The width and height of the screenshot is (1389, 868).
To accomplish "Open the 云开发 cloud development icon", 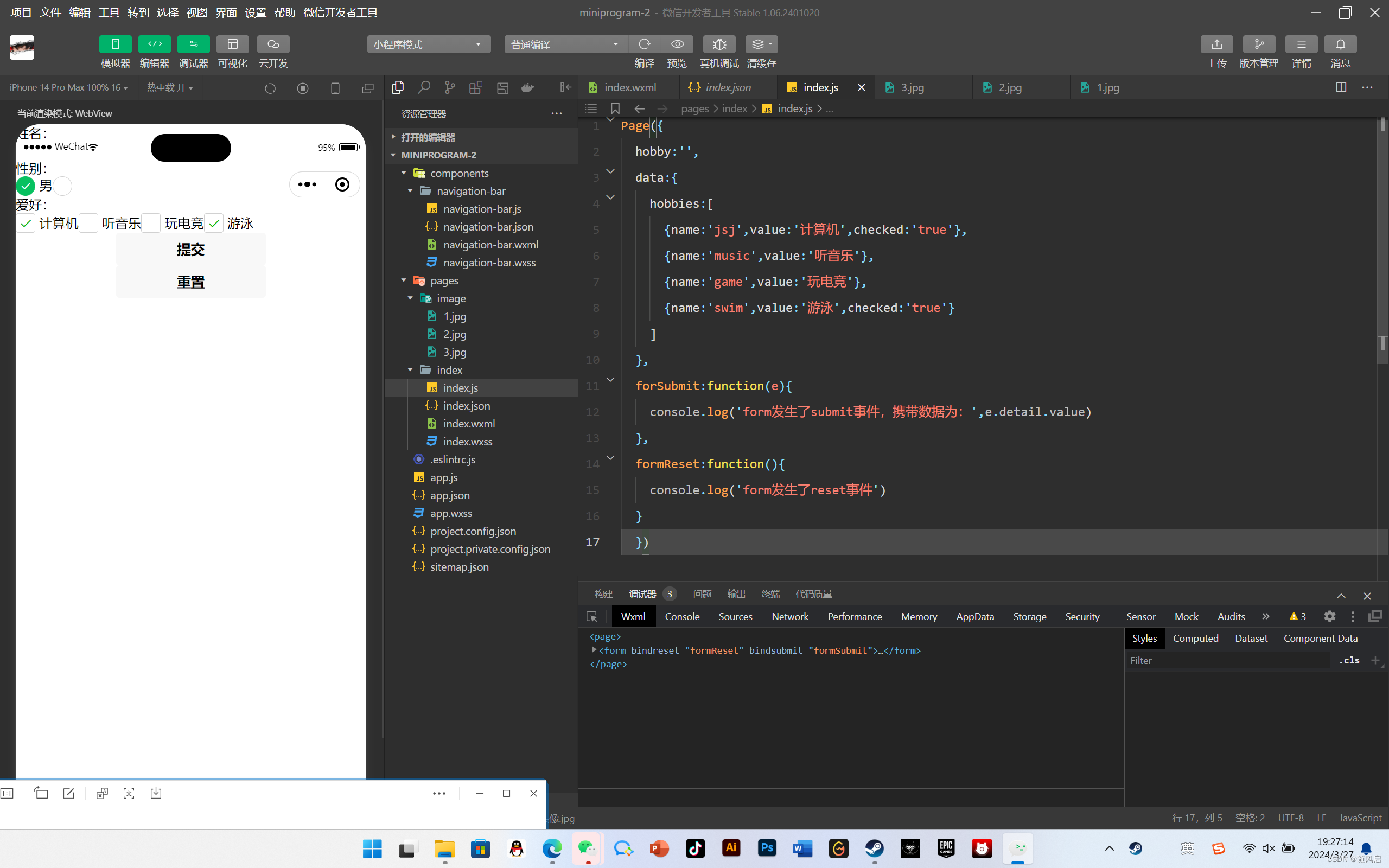I will point(273,44).
